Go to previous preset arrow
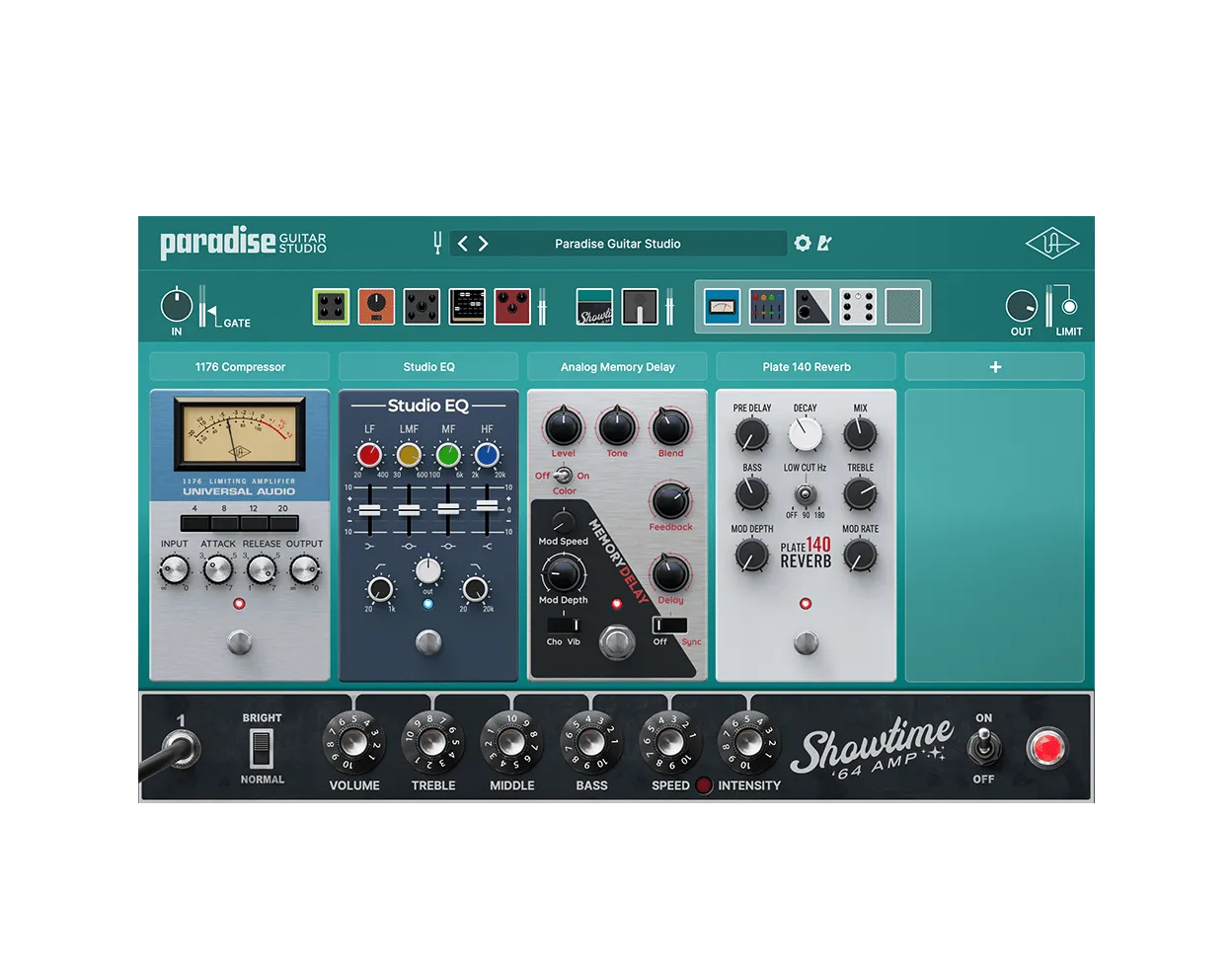Viewport: 1232px width, 967px height. click(462, 244)
